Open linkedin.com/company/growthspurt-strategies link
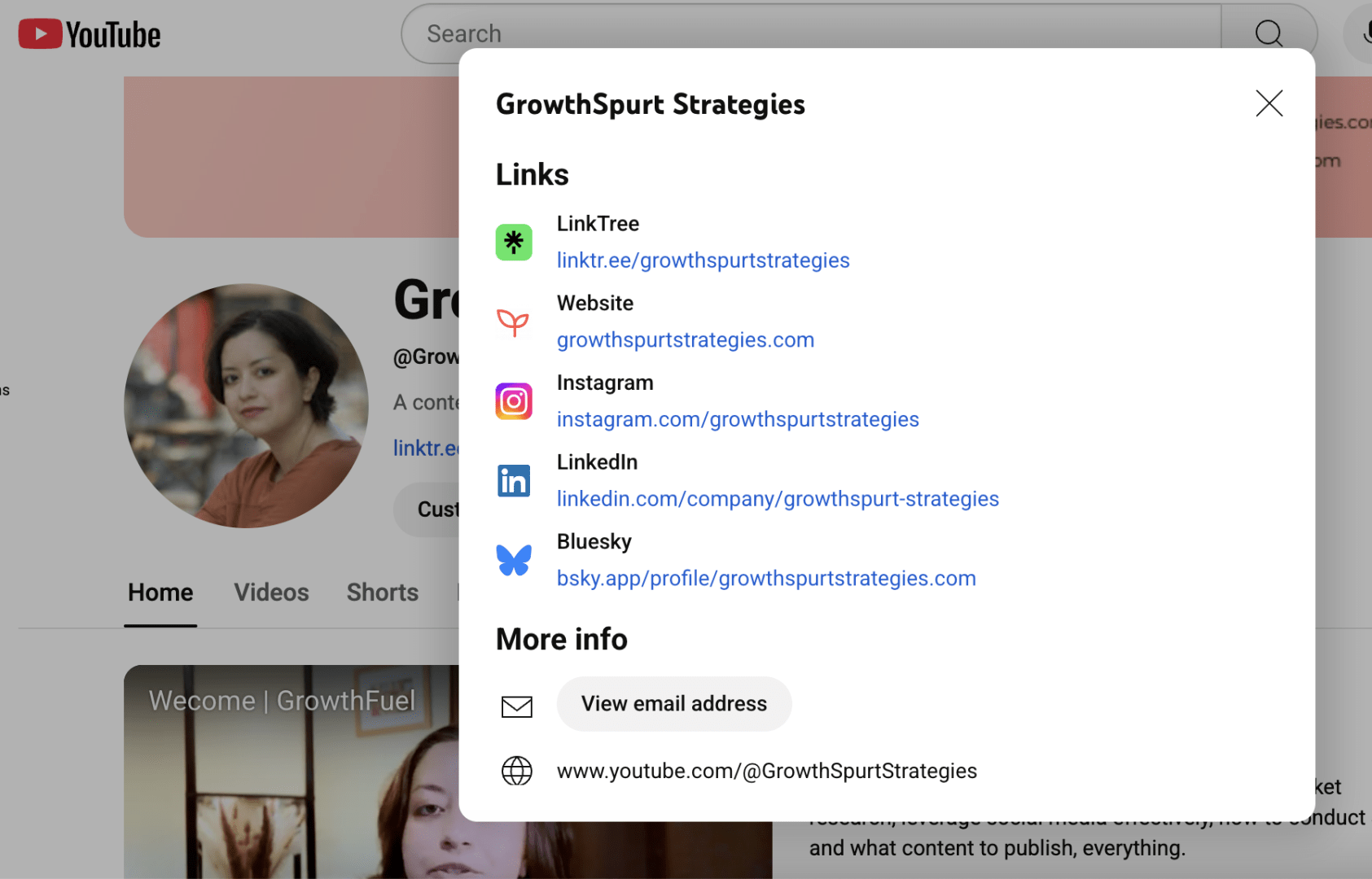Image resolution: width=1372 pixels, height=879 pixels. click(778, 499)
